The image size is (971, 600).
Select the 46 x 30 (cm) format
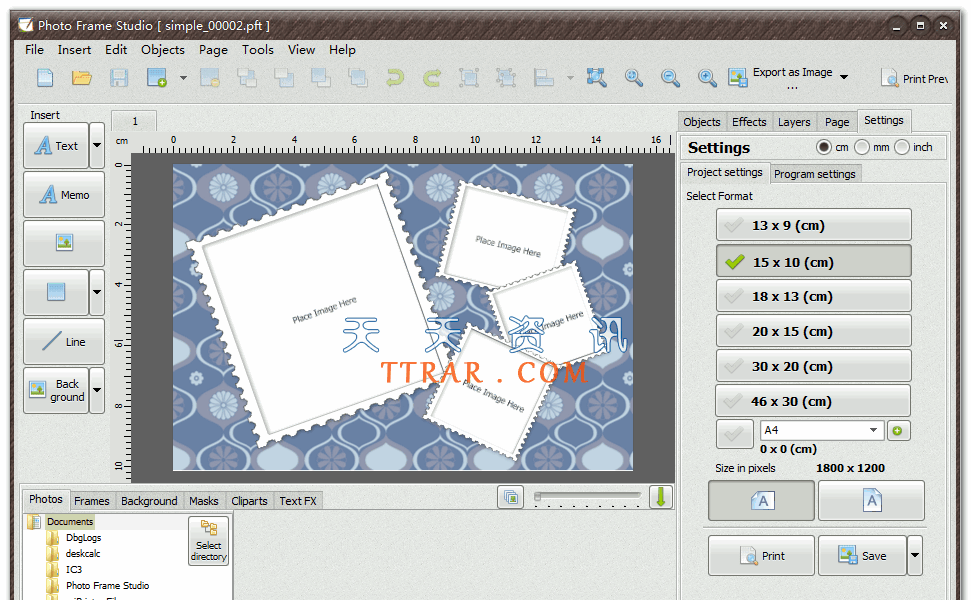[x=814, y=401]
